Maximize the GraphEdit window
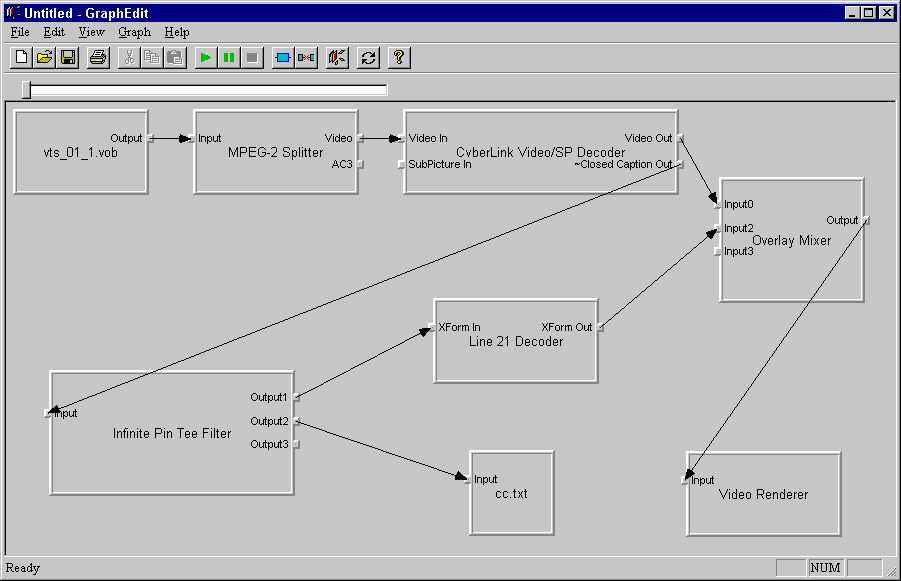Screen dimensions: 901x581 (868, 13)
